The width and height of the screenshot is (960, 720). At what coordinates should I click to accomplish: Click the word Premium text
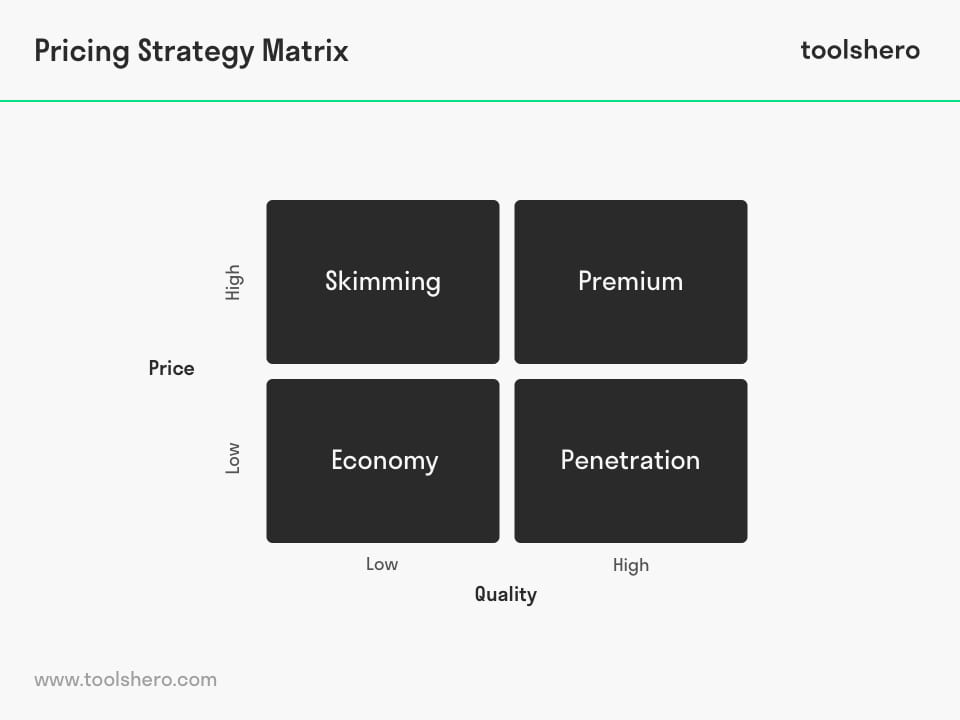click(631, 281)
